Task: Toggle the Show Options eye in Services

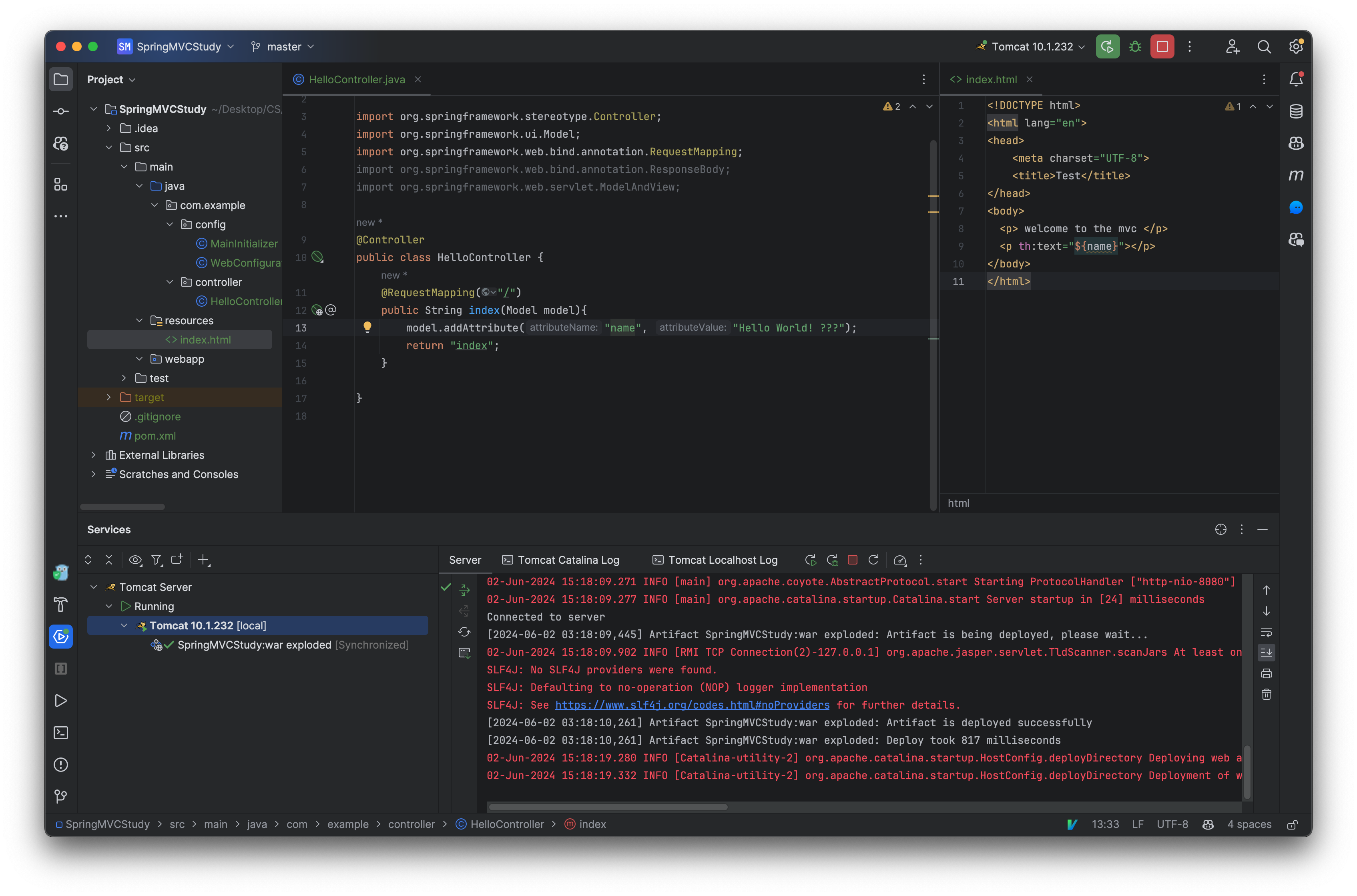Action: point(135,560)
